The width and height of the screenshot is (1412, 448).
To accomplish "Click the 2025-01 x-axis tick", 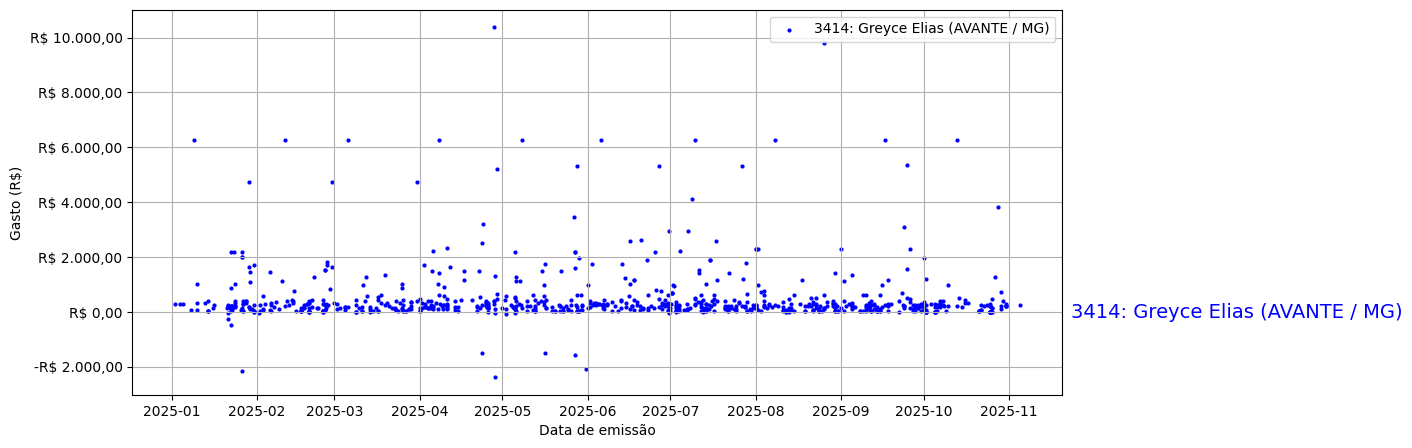I will pyautogui.click(x=172, y=411).
